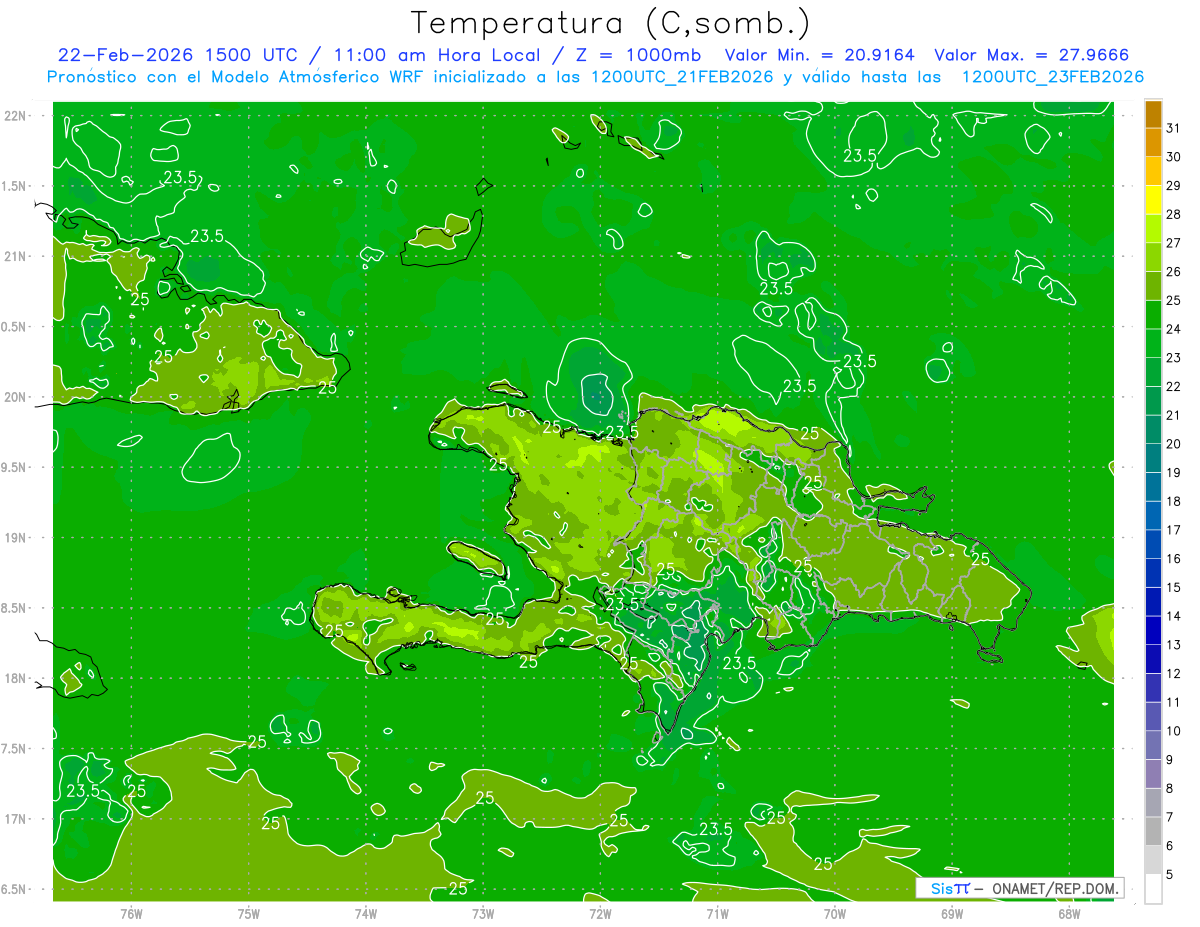Click the "18N" latitude axis label
Image resolution: width=1200 pixels, height=927 pixels.
pyautogui.click(x=15, y=678)
